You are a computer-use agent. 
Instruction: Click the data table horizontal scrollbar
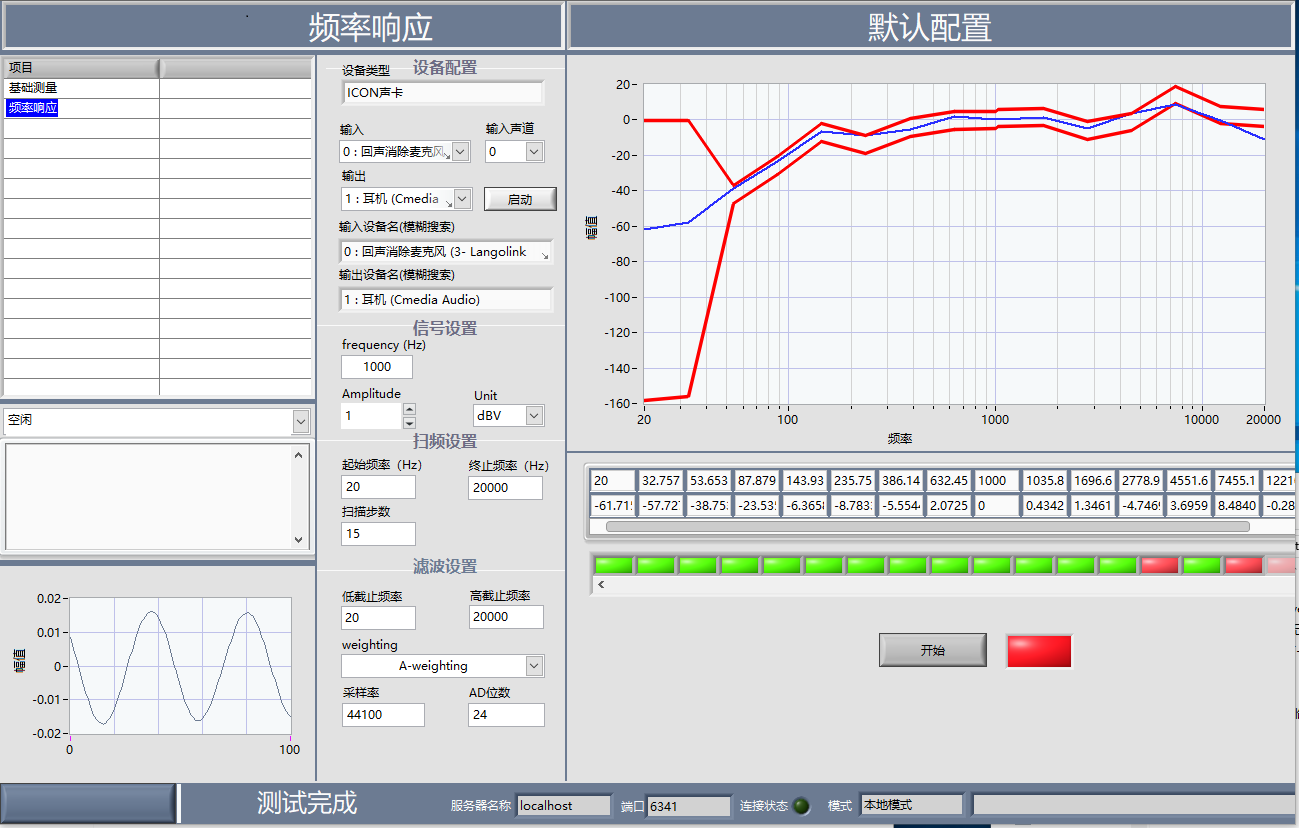tap(927, 526)
